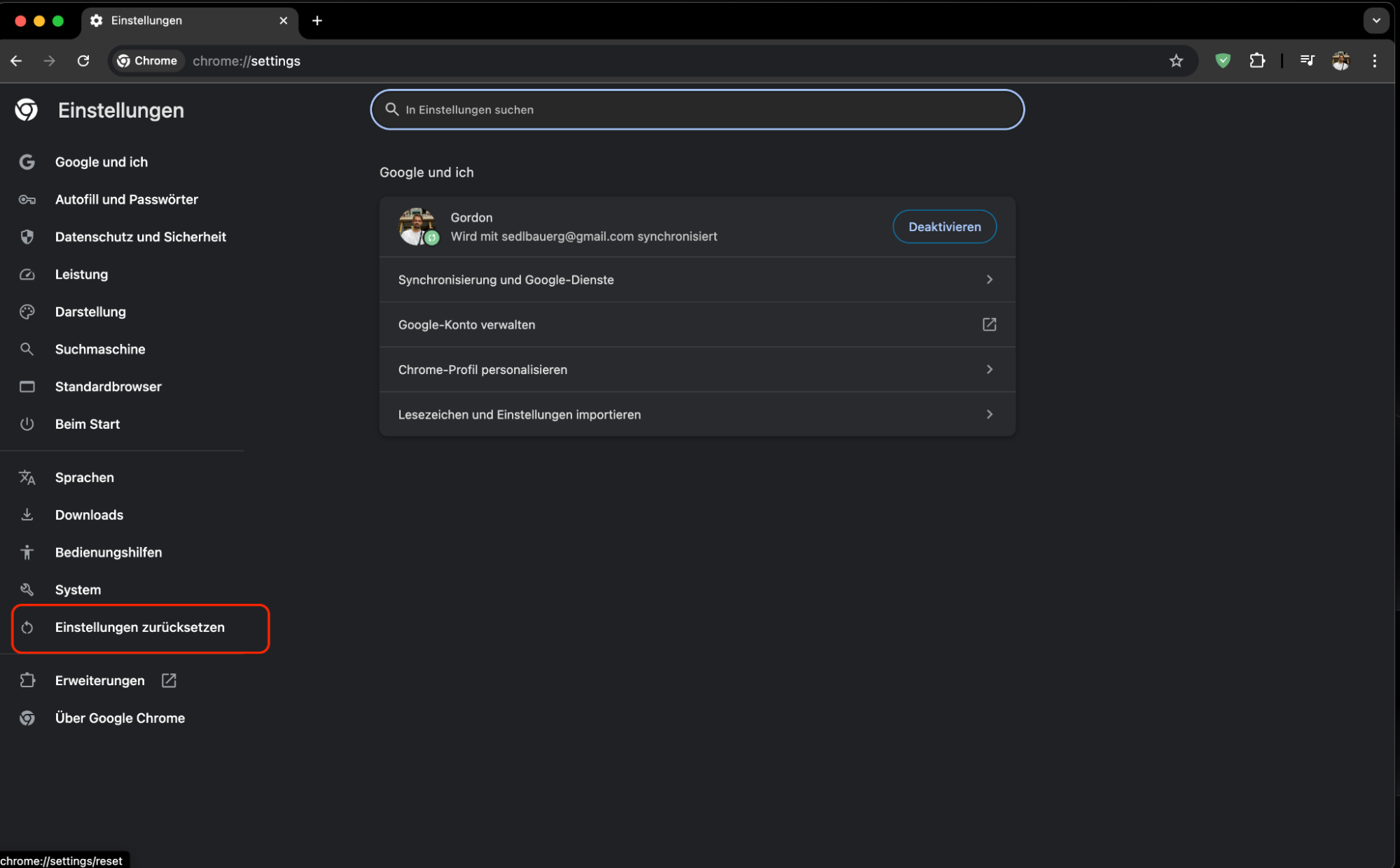
Task: Expand Lesezeichen und Einstellungen importieren row
Action: click(x=696, y=414)
